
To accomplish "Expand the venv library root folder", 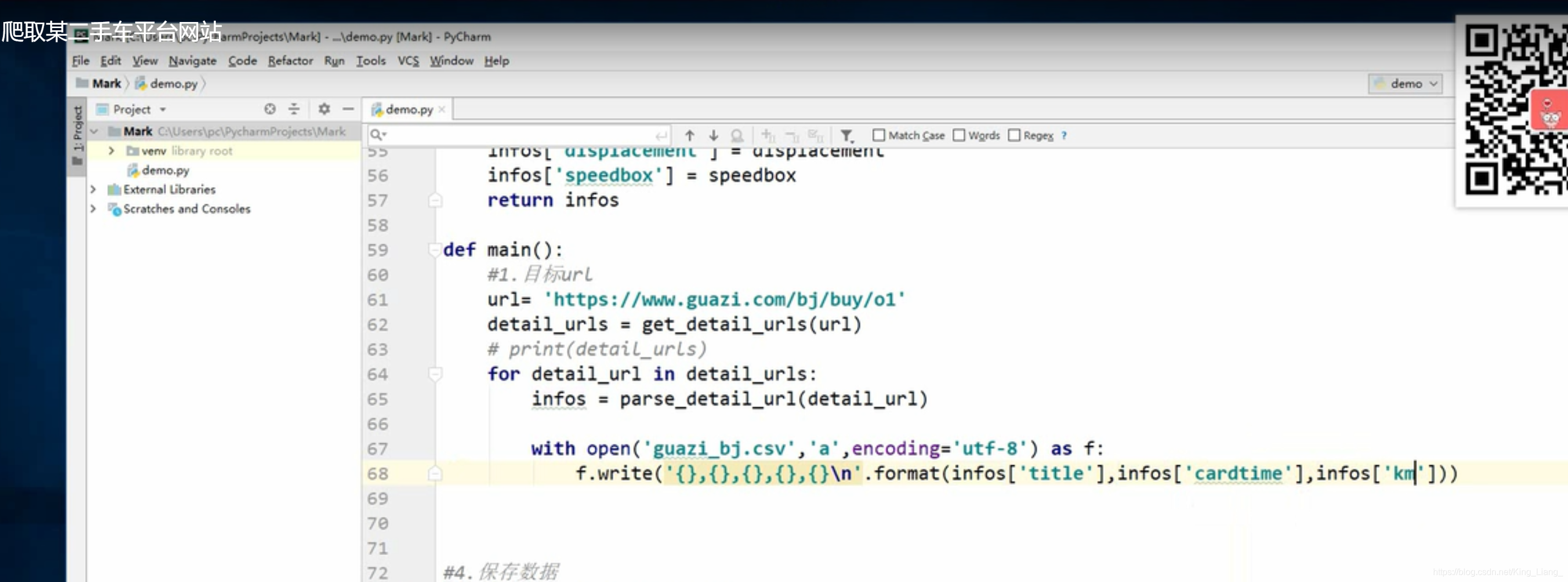I will pyautogui.click(x=111, y=150).
